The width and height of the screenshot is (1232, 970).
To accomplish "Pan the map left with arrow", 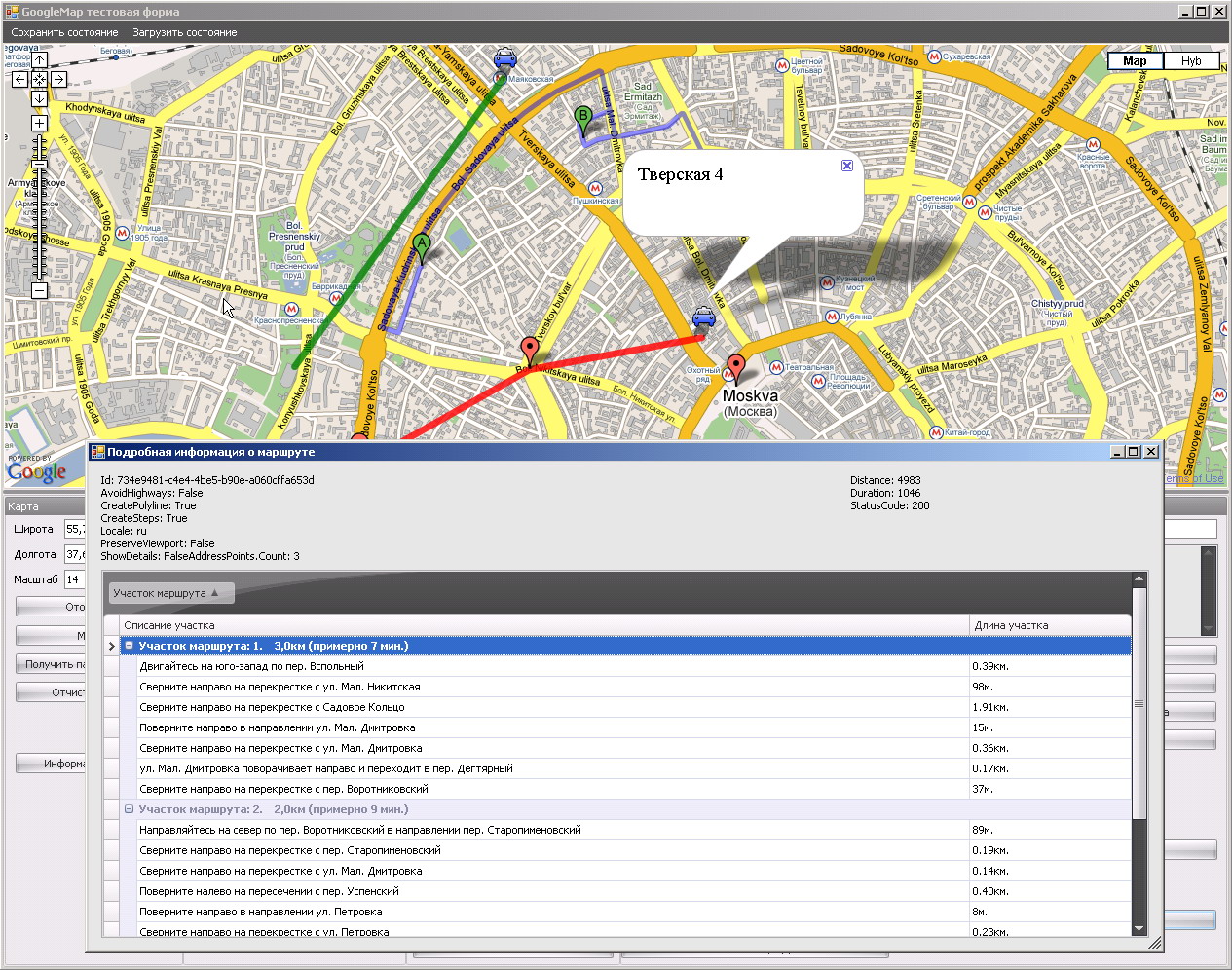I will 19,79.
